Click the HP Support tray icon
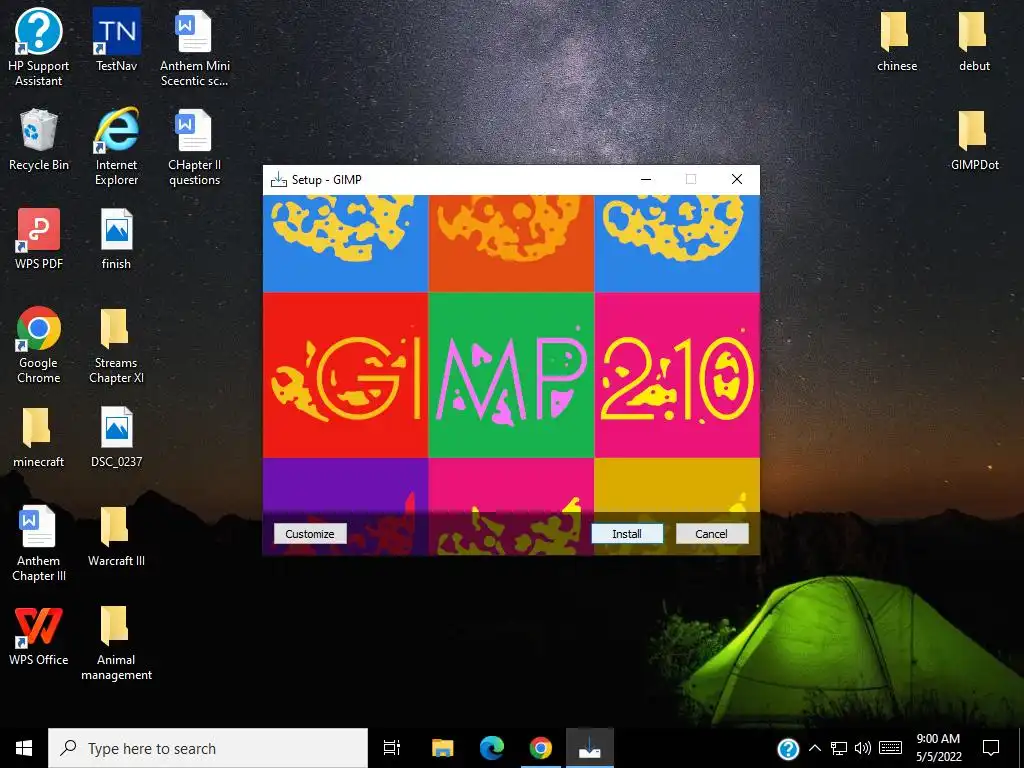The height and width of the screenshot is (768, 1024). pyautogui.click(x=788, y=748)
